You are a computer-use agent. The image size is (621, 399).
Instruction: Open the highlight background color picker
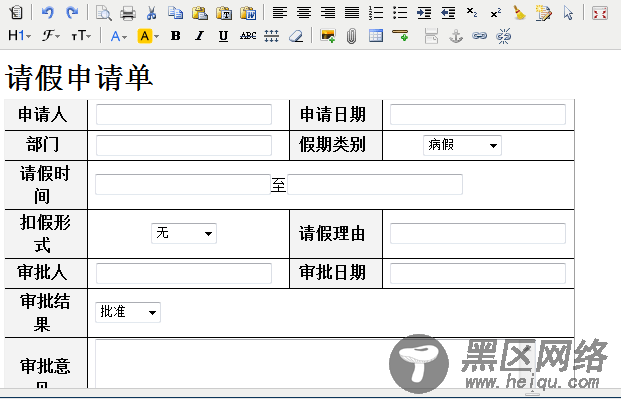[x=148, y=36]
